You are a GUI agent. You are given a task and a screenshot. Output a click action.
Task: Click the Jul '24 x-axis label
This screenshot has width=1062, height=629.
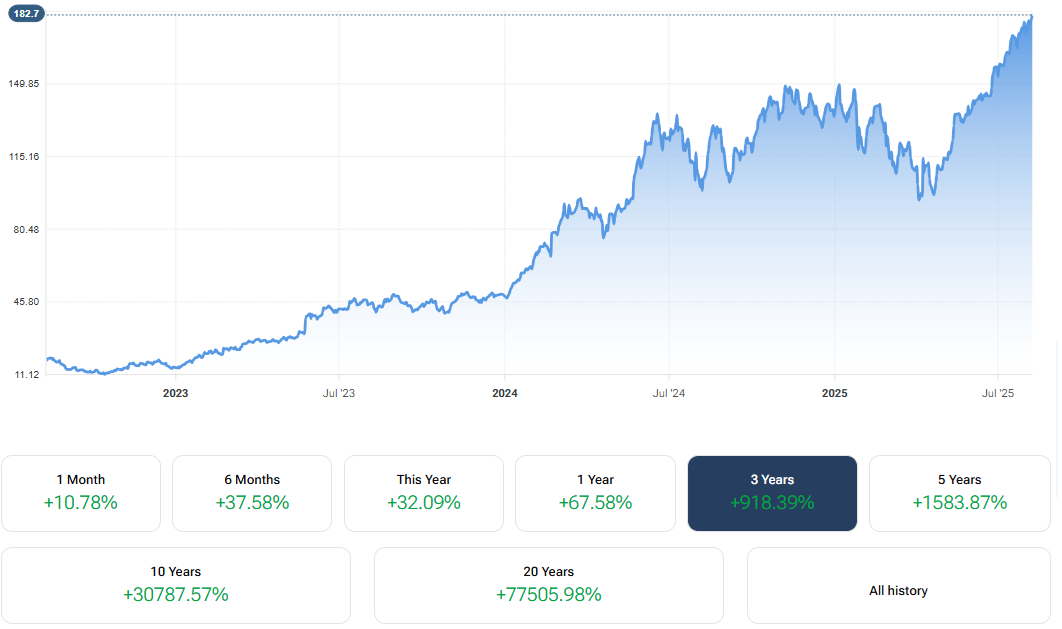coord(669,394)
